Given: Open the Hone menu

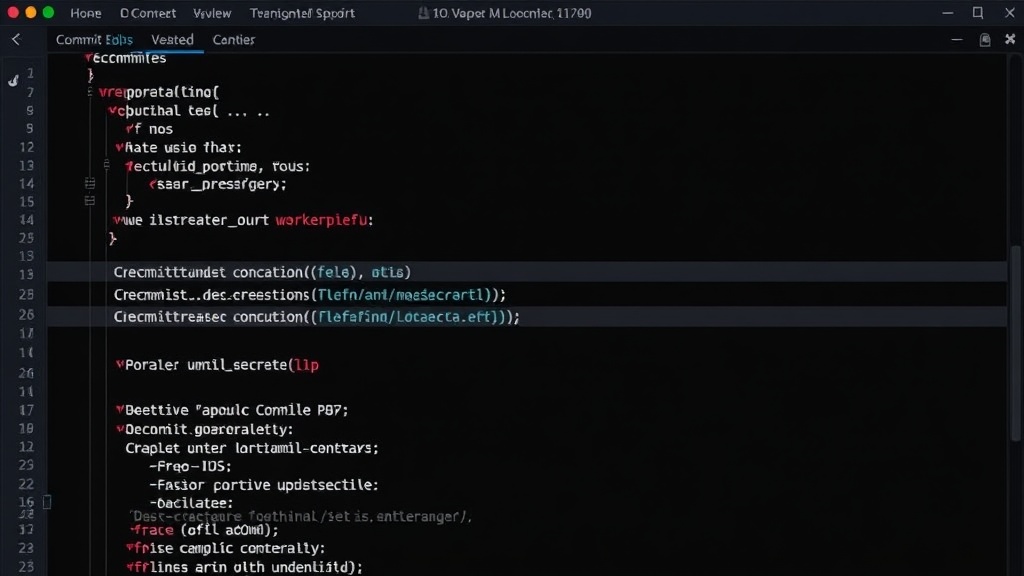Looking at the screenshot, I should coord(86,13).
